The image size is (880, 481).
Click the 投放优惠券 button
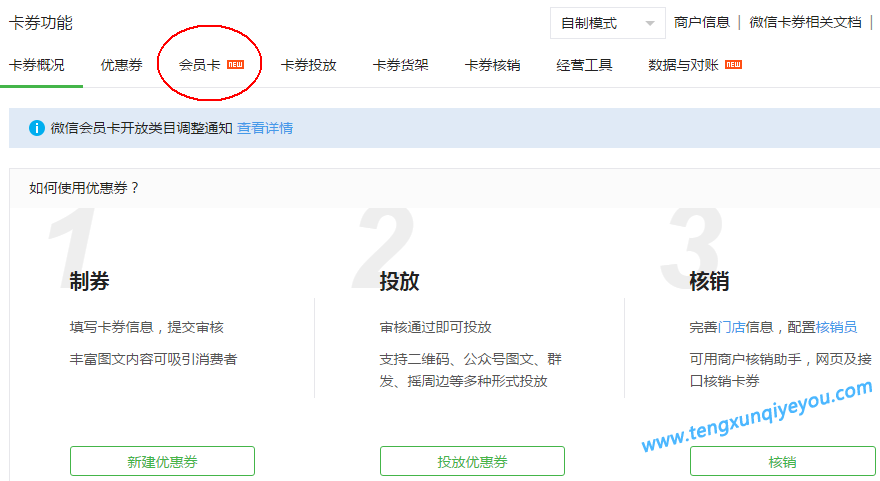point(472,461)
